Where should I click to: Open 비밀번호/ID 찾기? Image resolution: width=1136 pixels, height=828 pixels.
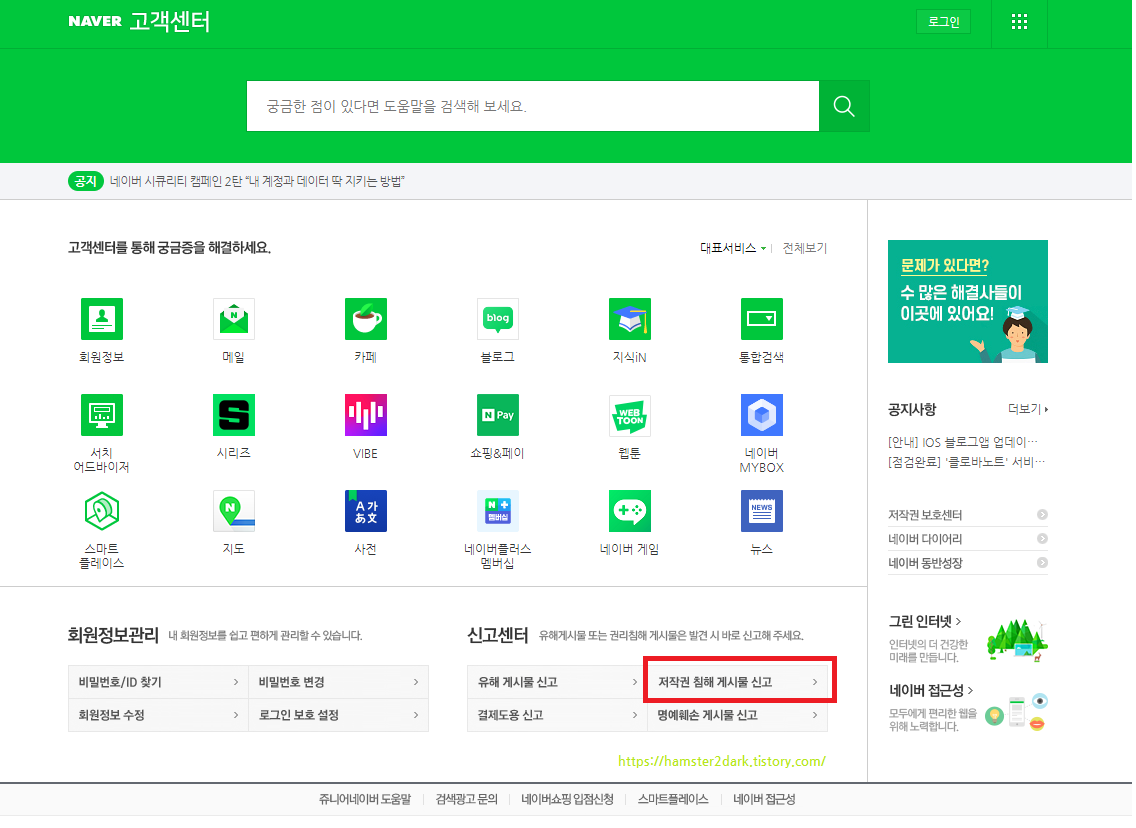point(159,683)
